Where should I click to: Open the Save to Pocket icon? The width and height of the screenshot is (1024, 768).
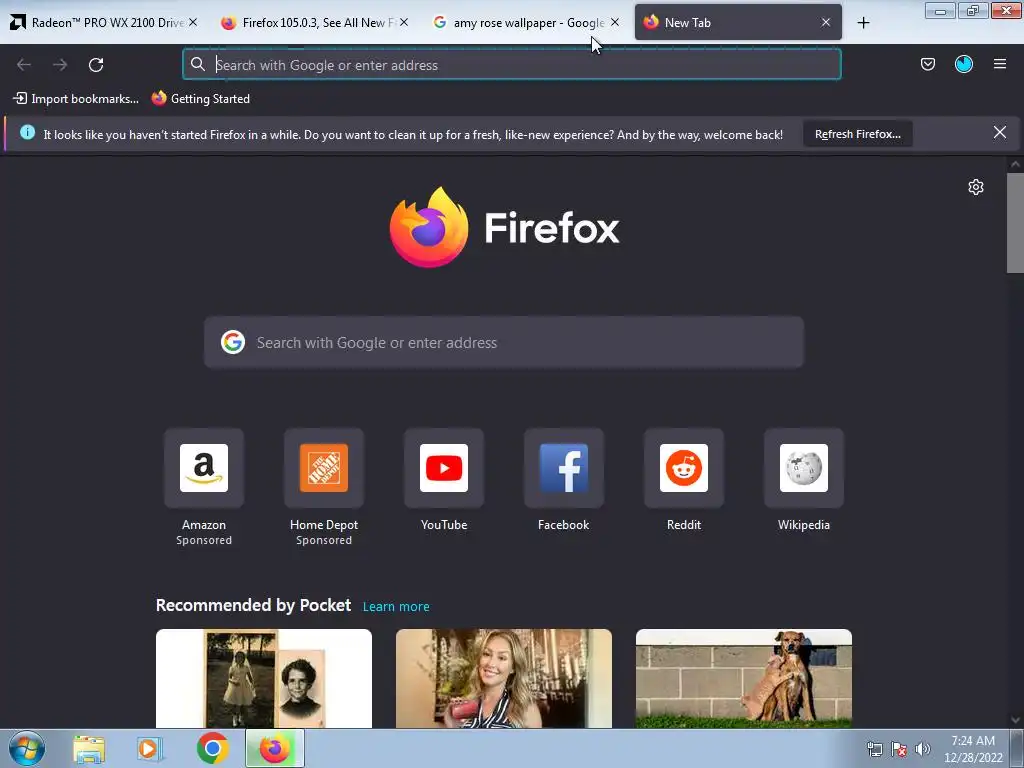pyautogui.click(x=927, y=64)
